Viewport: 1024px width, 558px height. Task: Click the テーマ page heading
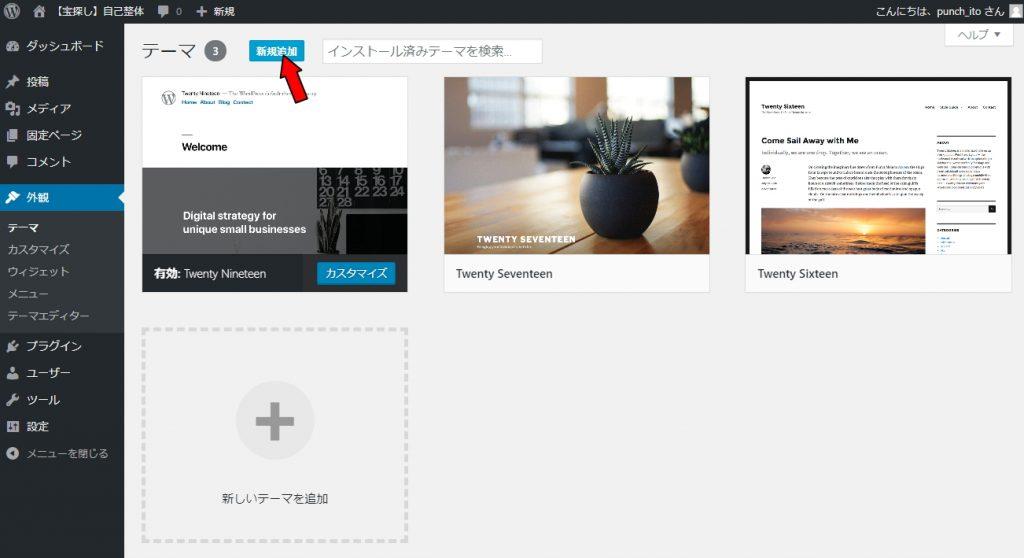(x=168, y=51)
